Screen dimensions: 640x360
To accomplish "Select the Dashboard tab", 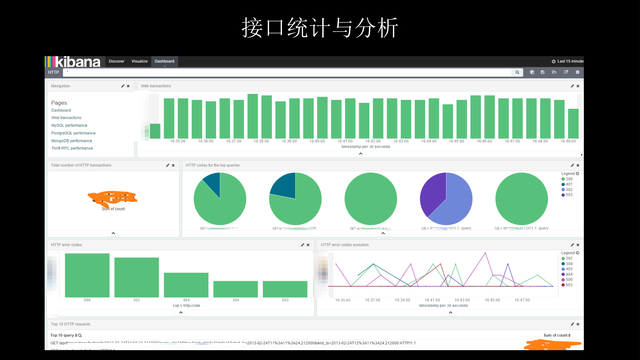I will [164, 61].
